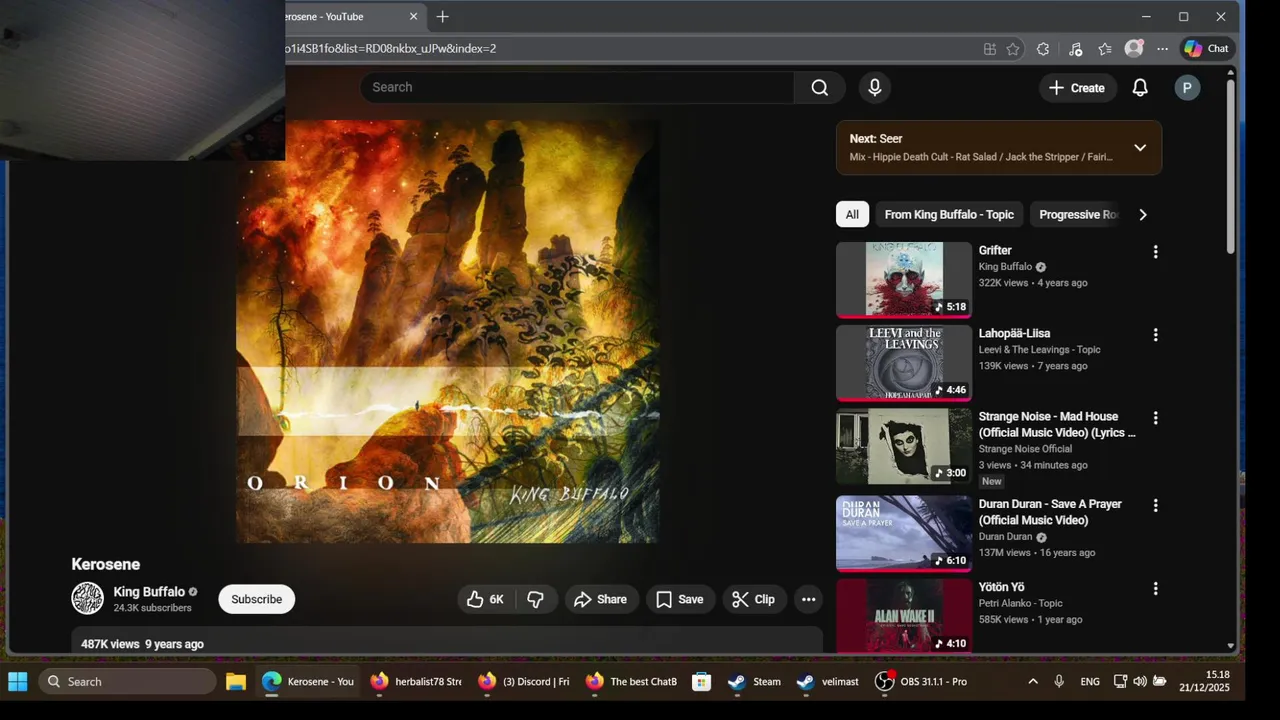Open Lahopää-Liisa video thumbnail
The height and width of the screenshot is (720, 1280).
coord(904,363)
